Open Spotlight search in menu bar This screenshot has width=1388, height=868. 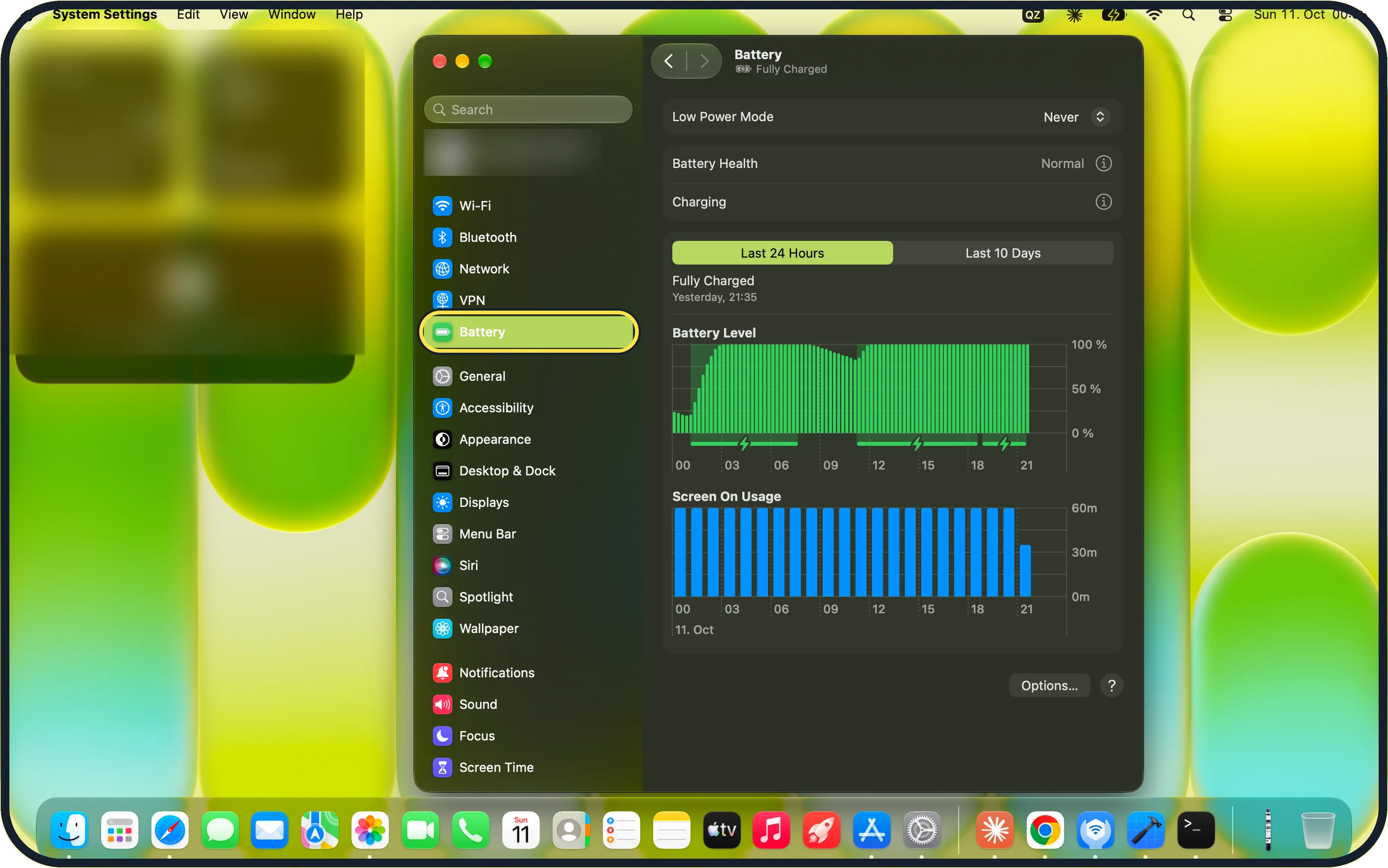click(x=1188, y=15)
